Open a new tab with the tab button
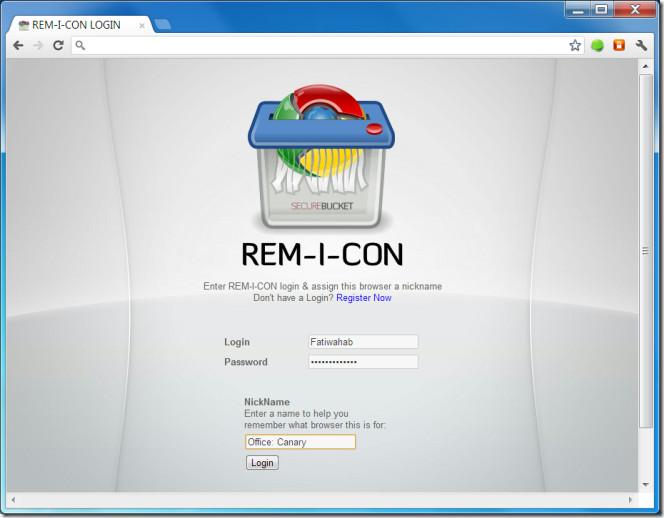This screenshot has width=664, height=518. [163, 25]
